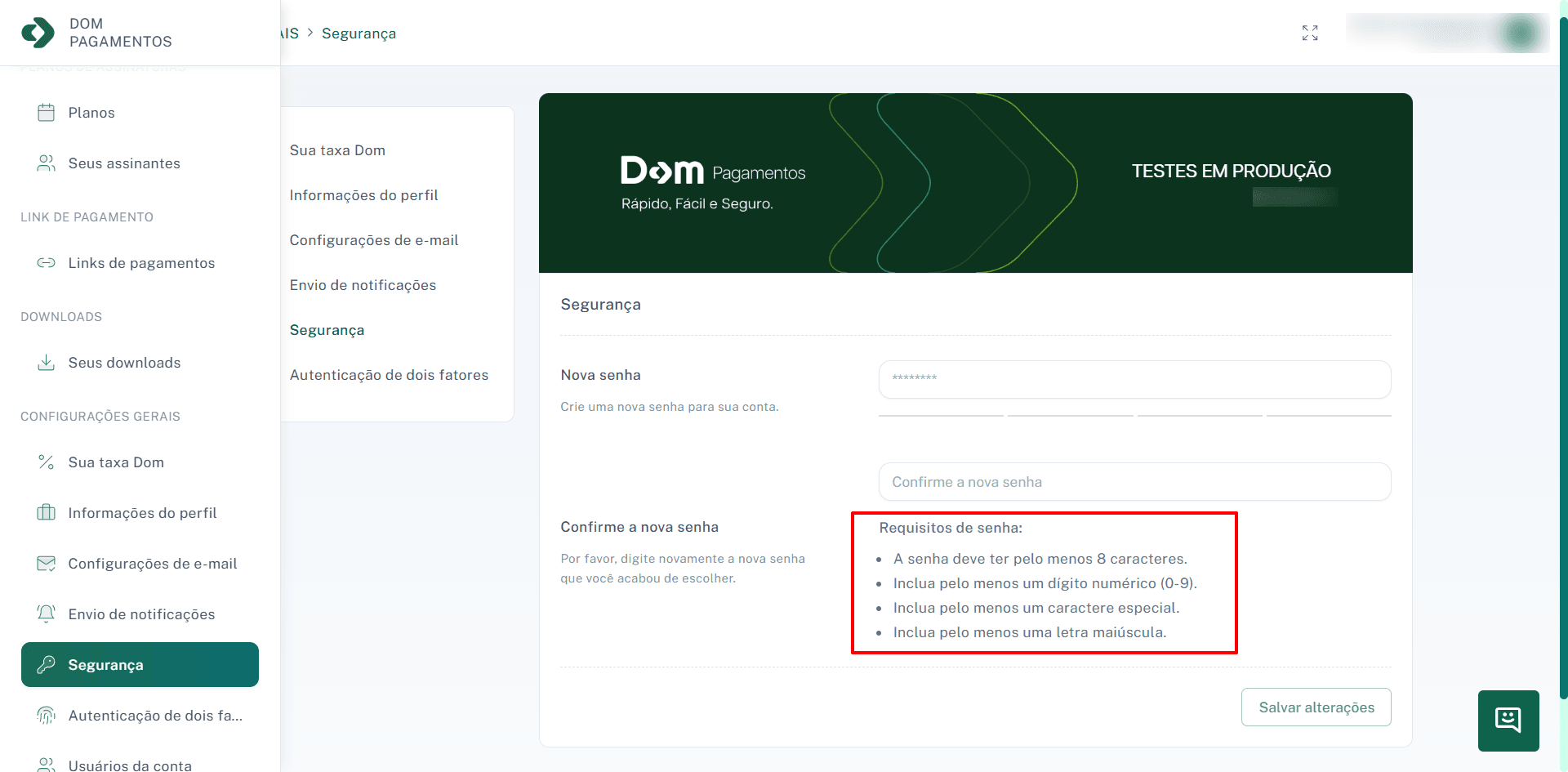Select the Sua taxa Dom percent icon

47,462
